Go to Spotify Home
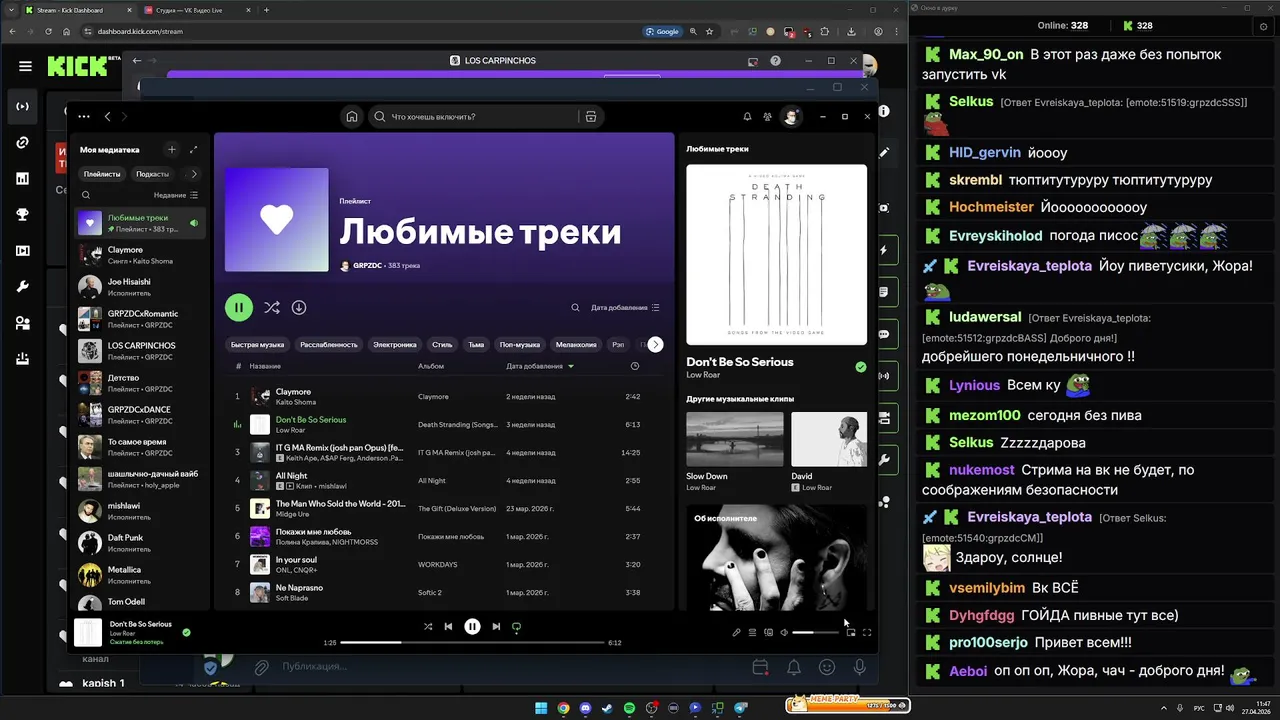The height and width of the screenshot is (720, 1280). (x=352, y=117)
